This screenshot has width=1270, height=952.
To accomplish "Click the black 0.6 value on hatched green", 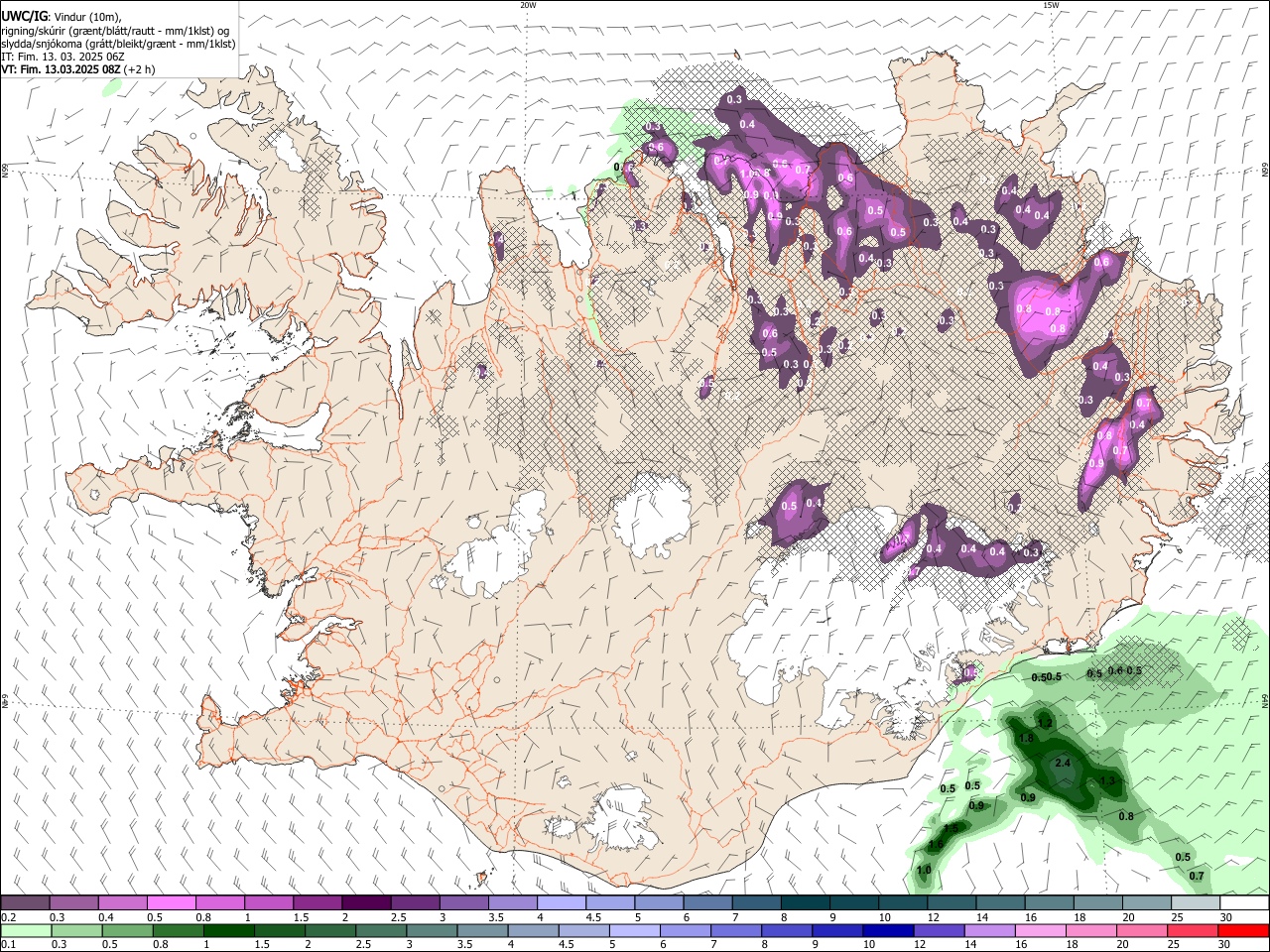I will (x=1115, y=671).
